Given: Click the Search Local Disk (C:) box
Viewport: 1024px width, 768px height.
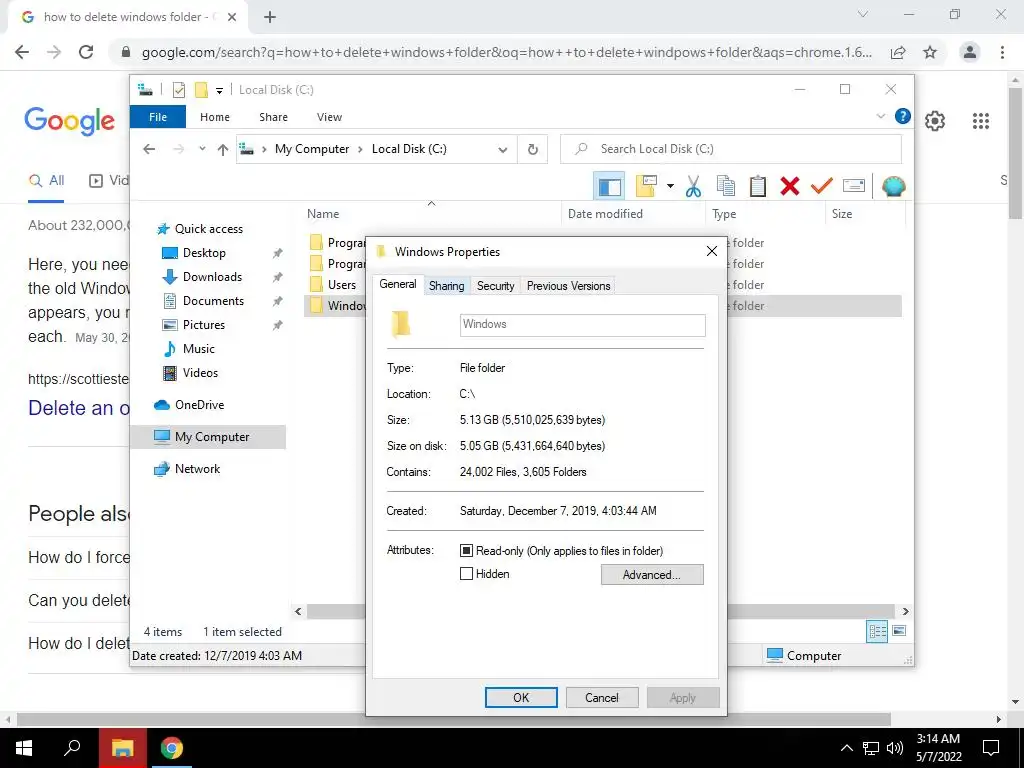Looking at the screenshot, I should pyautogui.click(x=731, y=149).
